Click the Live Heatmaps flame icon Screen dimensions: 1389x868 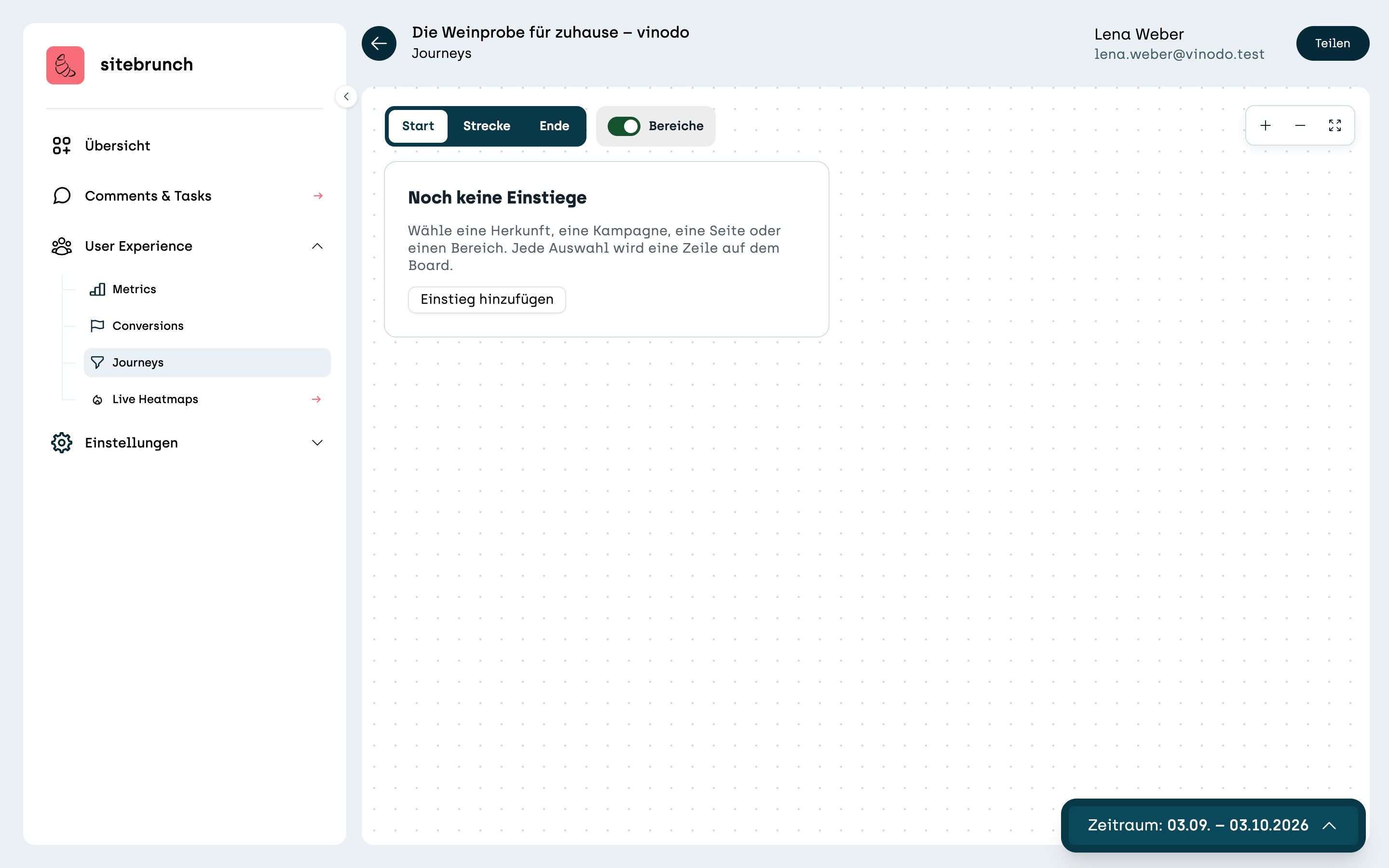pos(97,400)
